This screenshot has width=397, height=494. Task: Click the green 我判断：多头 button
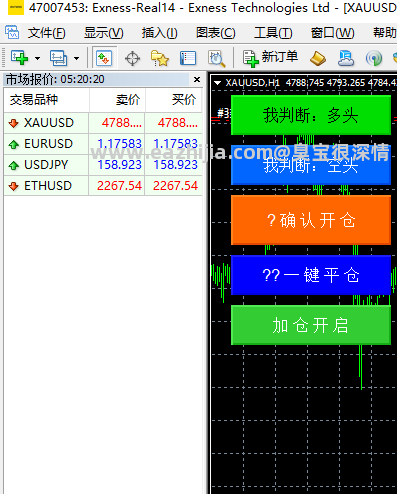311,115
